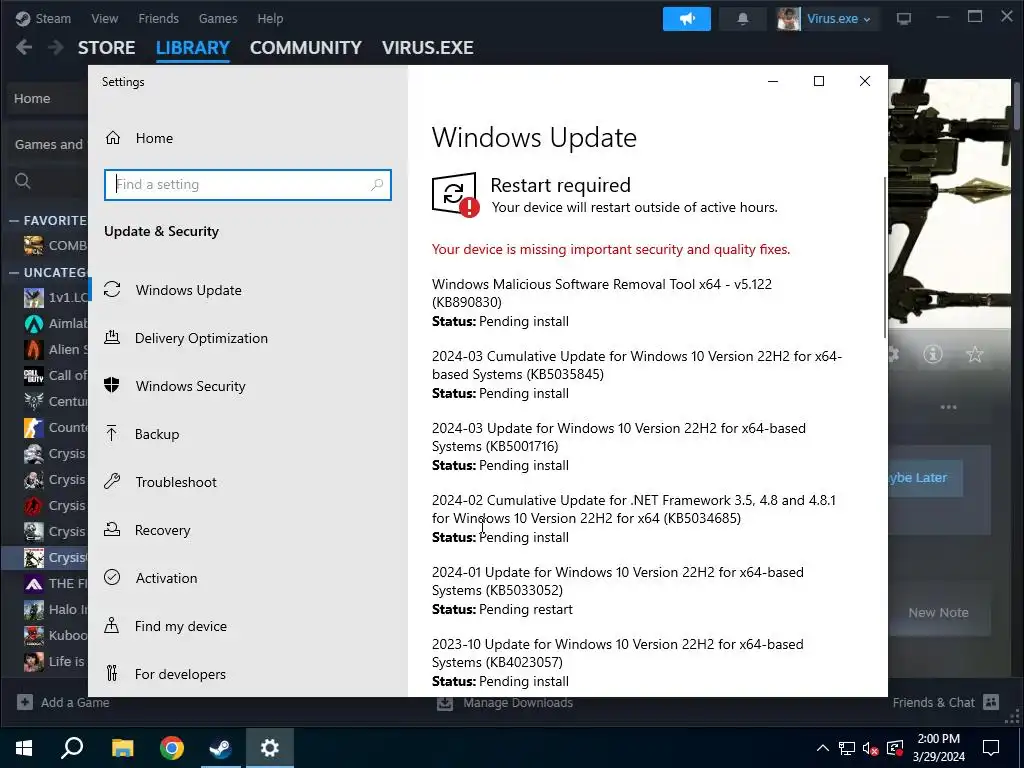Open Friends & Chat icon in Steam

[x=991, y=702]
